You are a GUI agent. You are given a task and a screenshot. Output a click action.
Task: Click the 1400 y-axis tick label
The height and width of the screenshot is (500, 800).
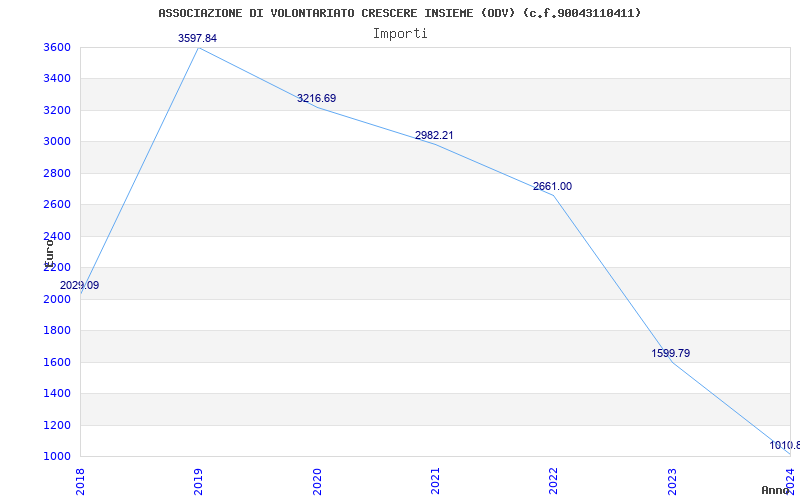coord(57,393)
